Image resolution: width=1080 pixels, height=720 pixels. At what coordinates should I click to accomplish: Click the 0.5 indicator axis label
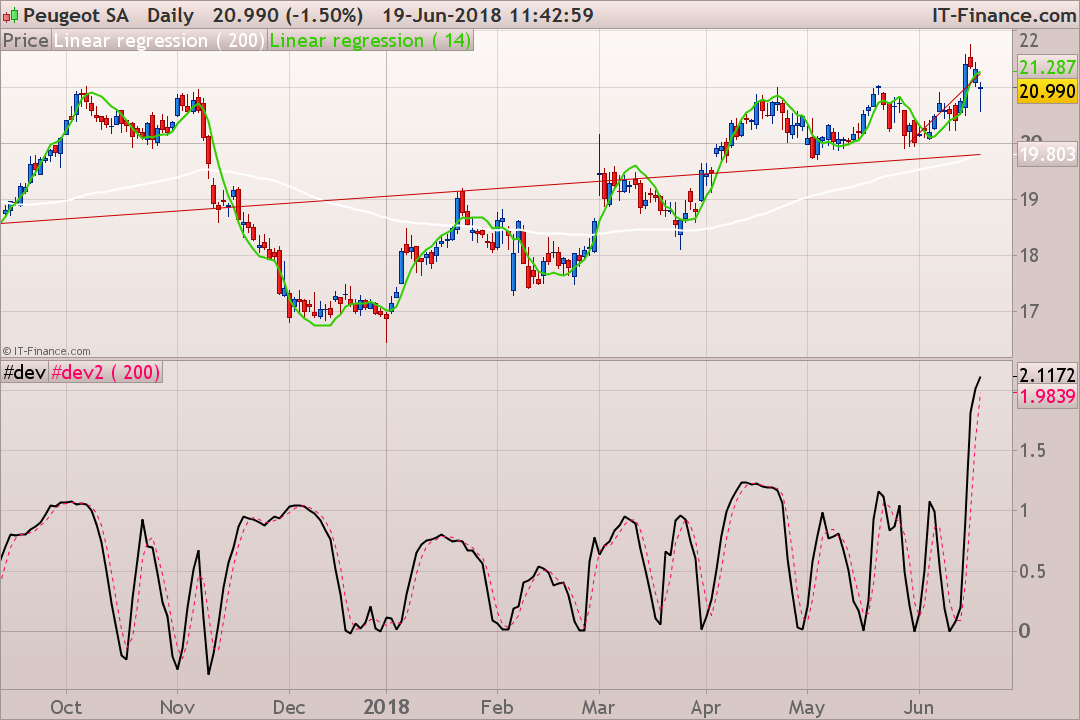point(1032,571)
